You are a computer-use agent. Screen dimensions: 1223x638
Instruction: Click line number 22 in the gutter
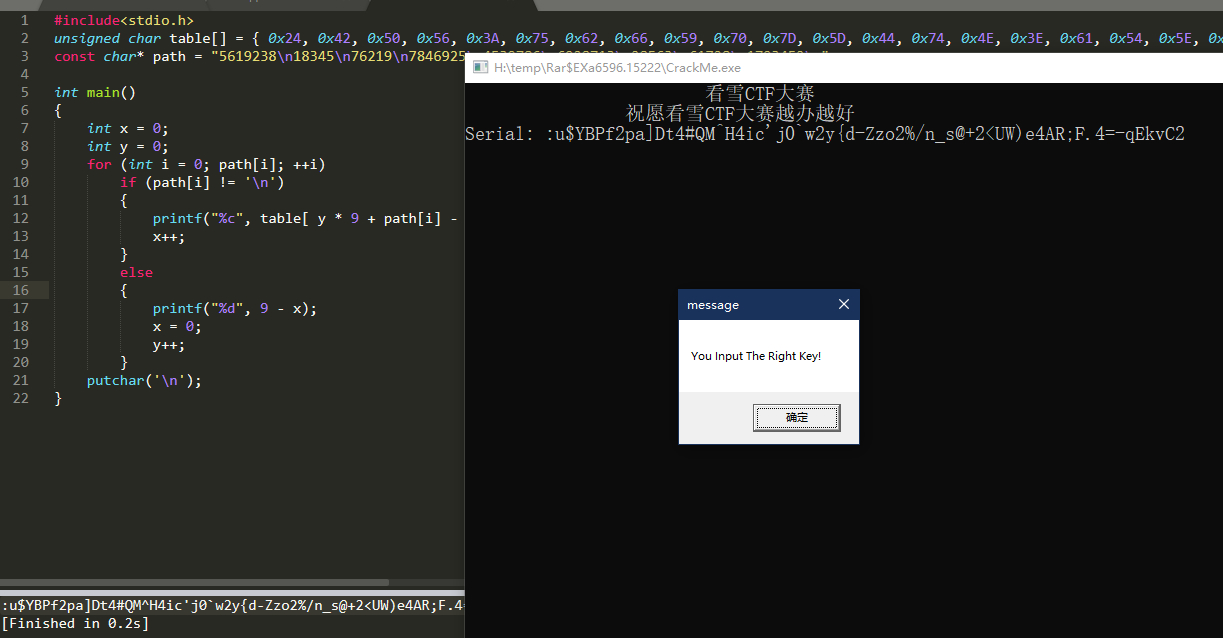pos(21,398)
